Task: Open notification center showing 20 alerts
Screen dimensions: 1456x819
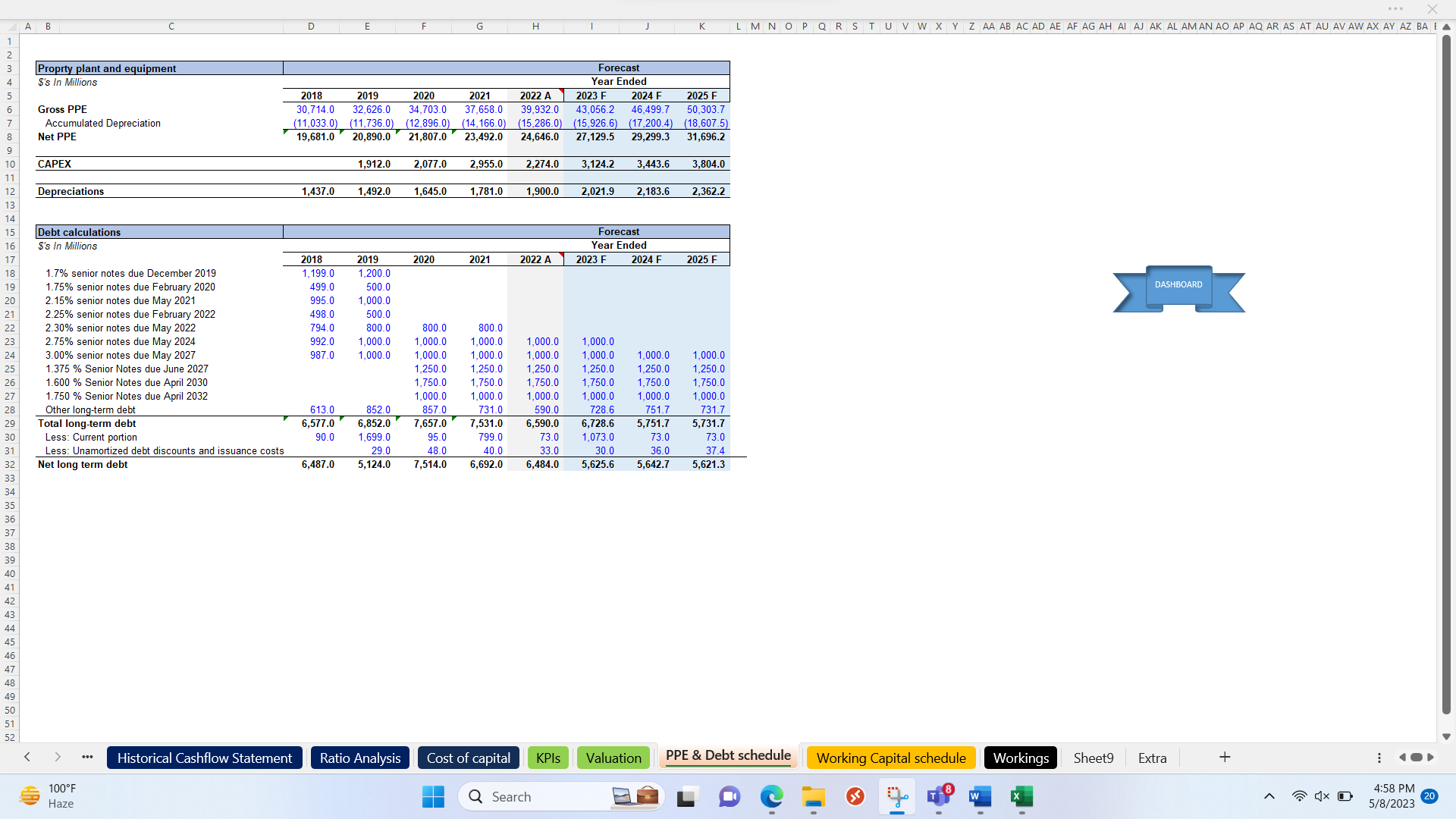Action: 1430,797
